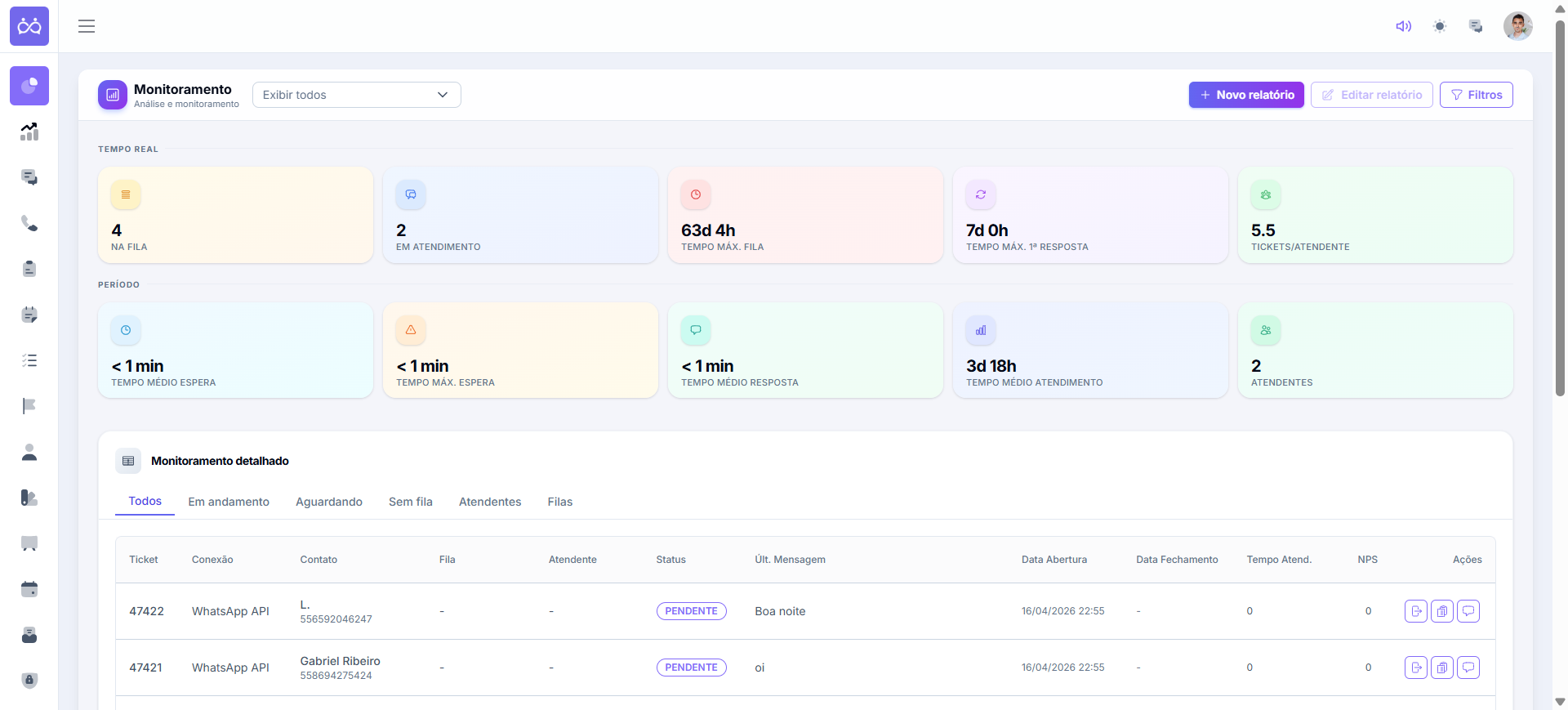Toggle light/dark theme sun icon
This screenshot has width=1568, height=710.
point(1439,26)
